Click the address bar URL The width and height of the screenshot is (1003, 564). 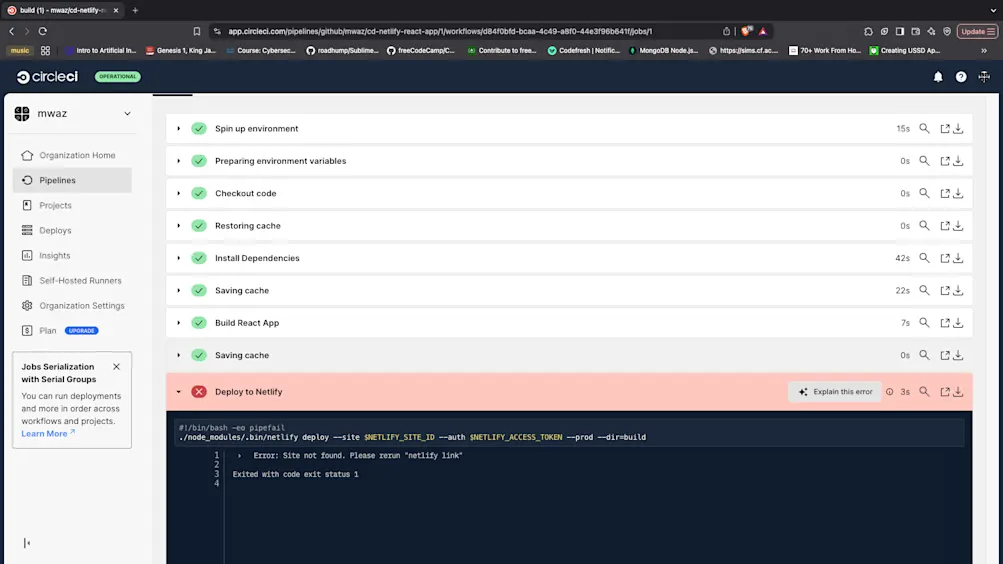point(440,31)
